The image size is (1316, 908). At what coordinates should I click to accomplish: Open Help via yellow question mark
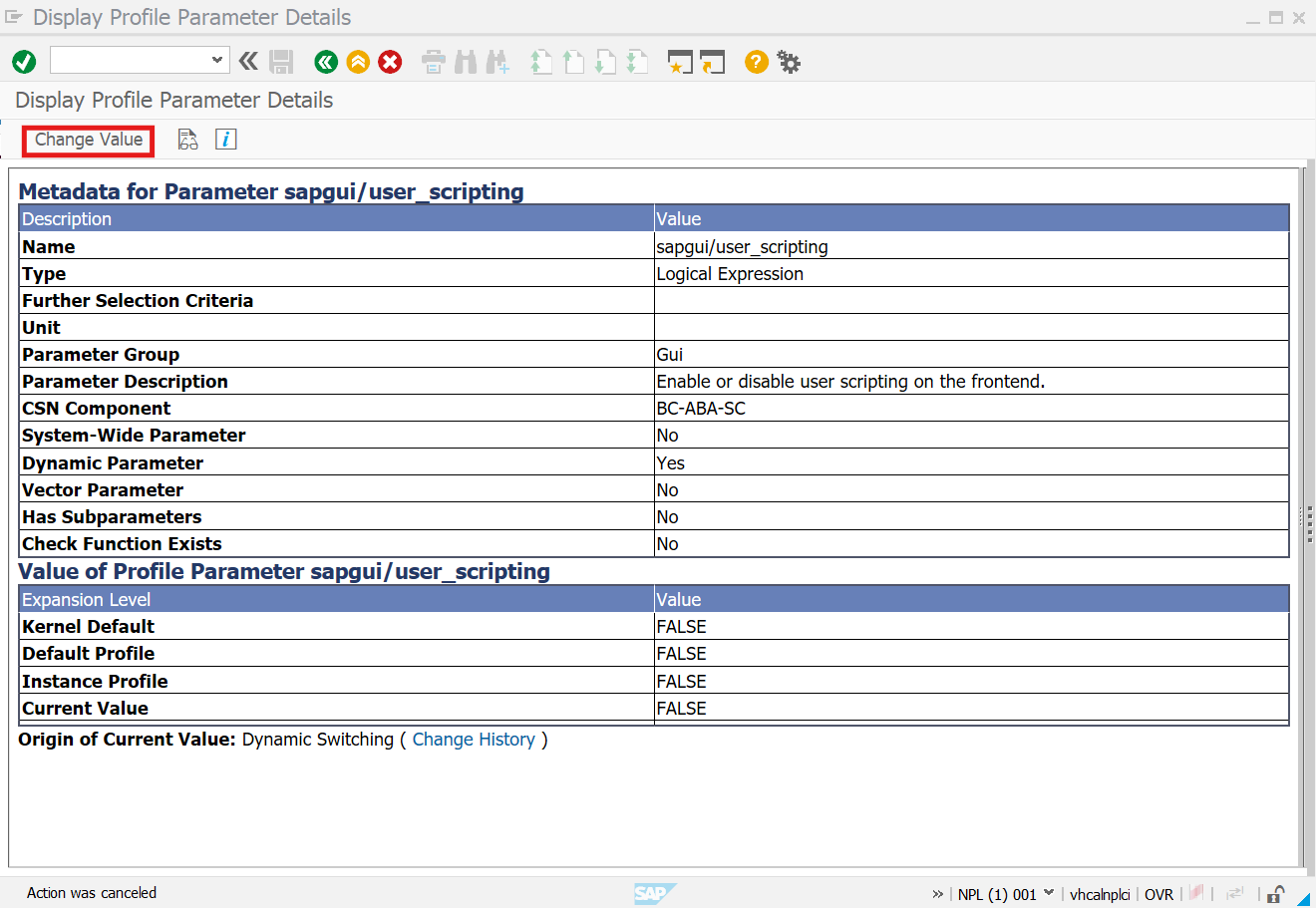tap(757, 62)
